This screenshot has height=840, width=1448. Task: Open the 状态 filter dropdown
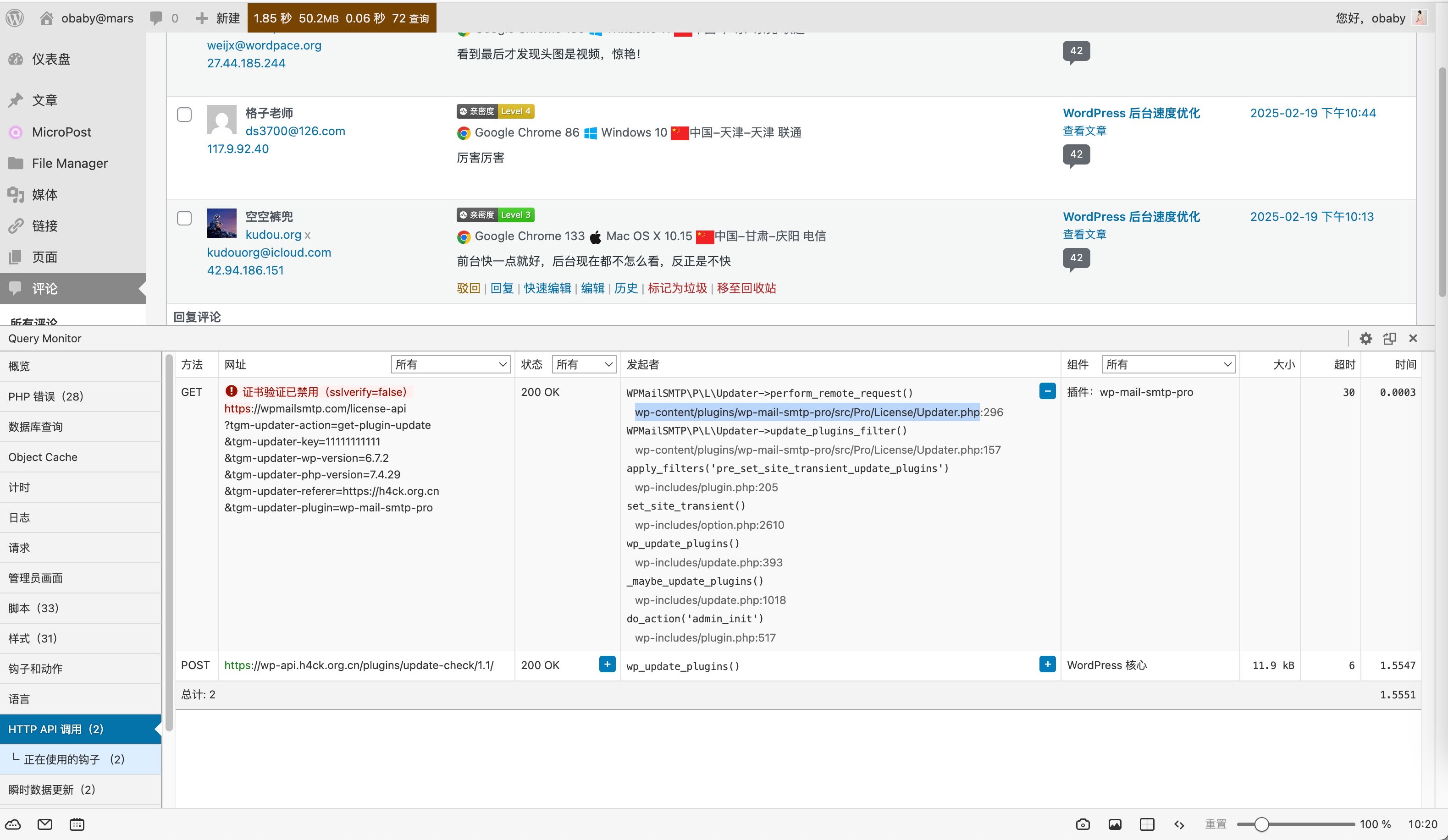584,364
